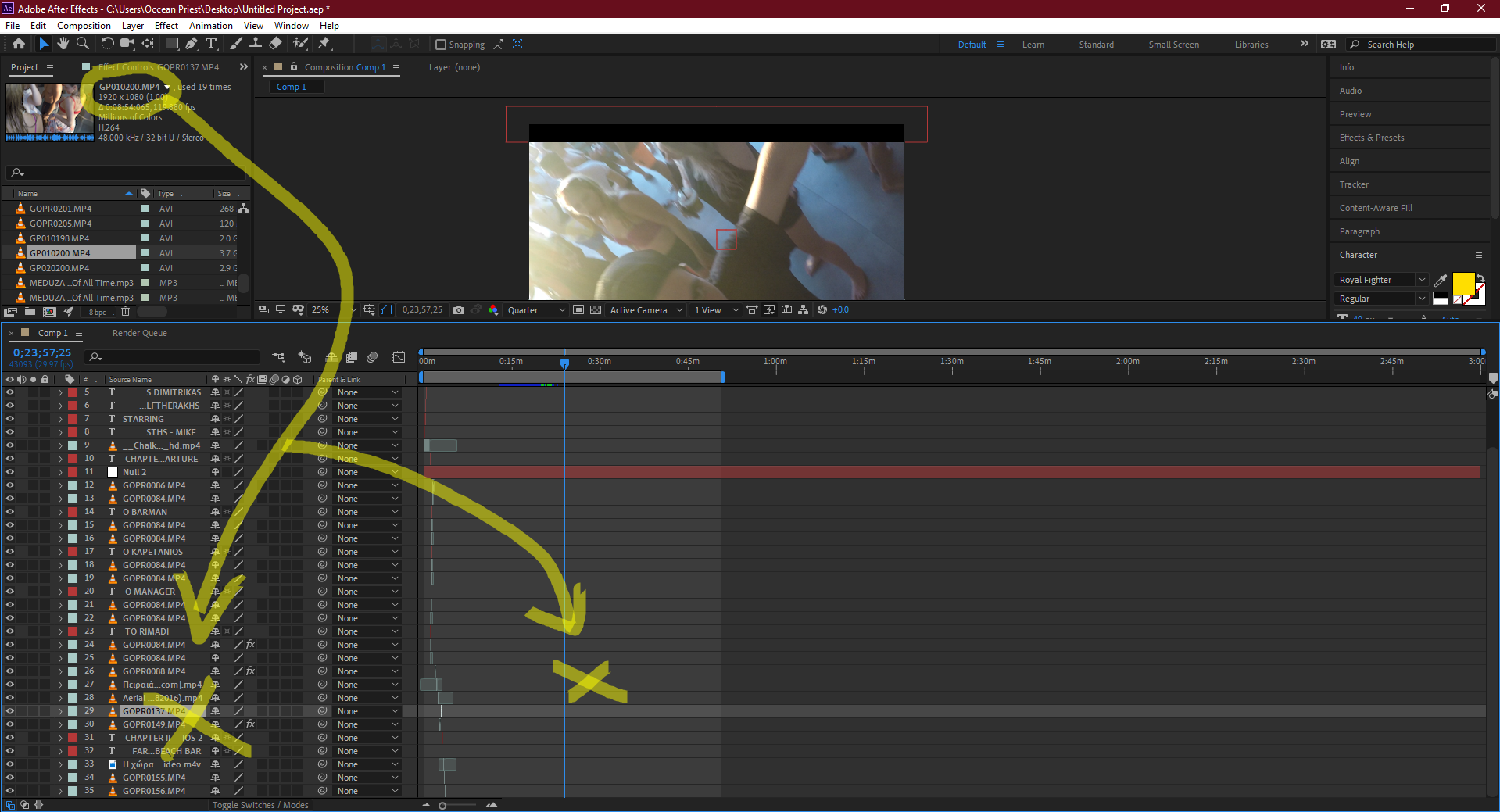Screen dimensions: 1500x812
Task: Choose the Rotation tool
Action: click(x=108, y=44)
